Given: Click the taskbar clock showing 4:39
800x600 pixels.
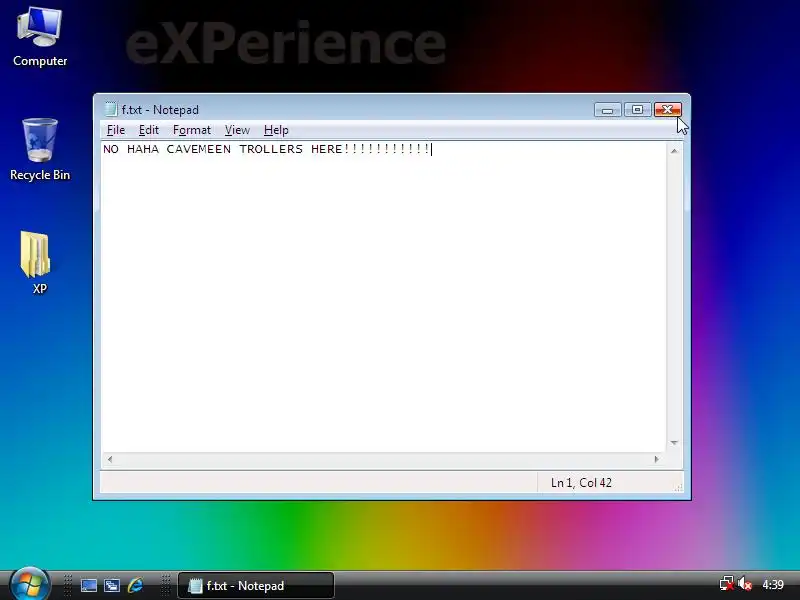Looking at the screenshot, I should (773, 585).
